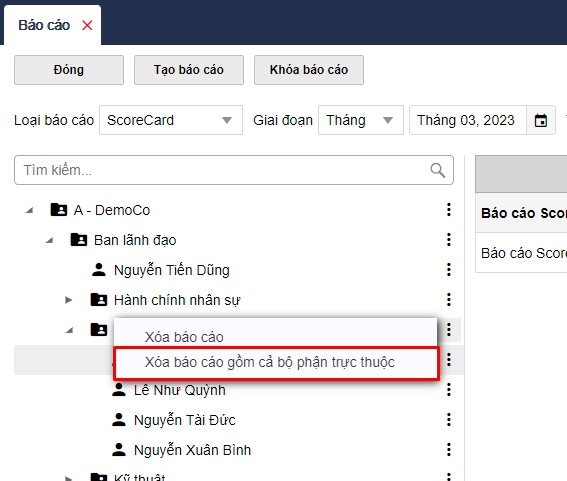567x481 pixels.
Task: Expand the Kỹ thuật node
Action: coord(68,478)
